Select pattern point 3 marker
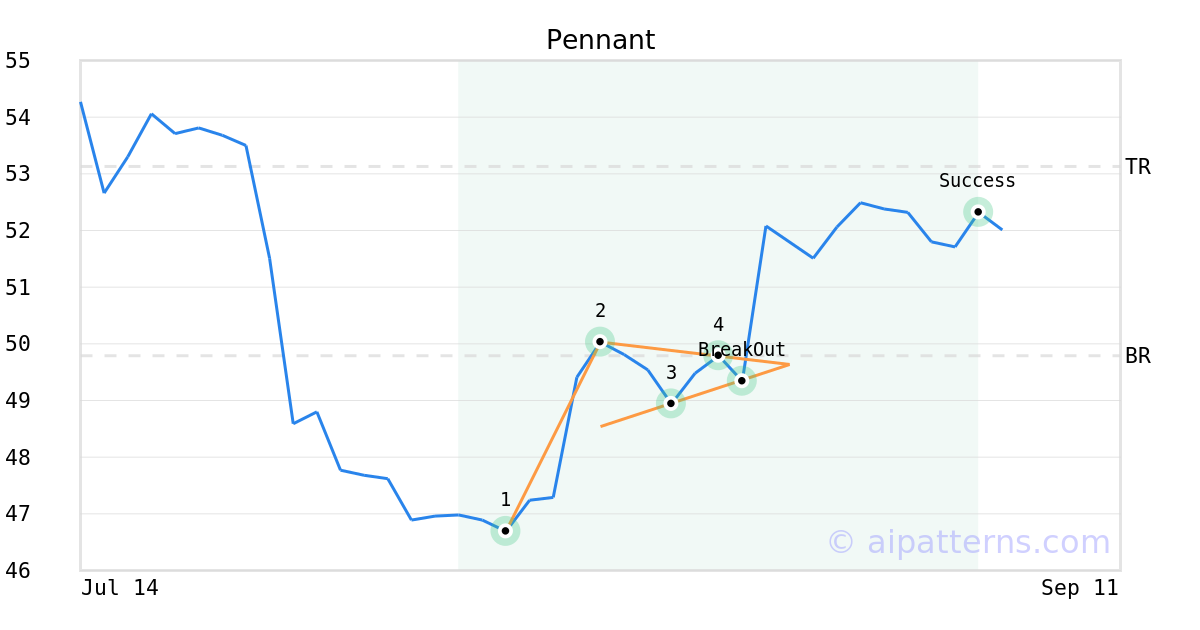1200x630 pixels. [x=671, y=403]
